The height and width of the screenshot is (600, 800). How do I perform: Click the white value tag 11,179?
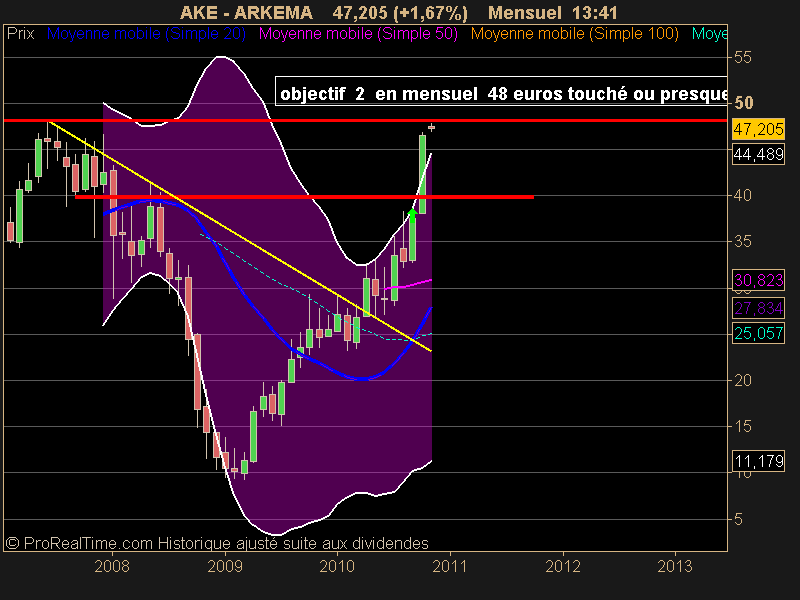(x=758, y=461)
